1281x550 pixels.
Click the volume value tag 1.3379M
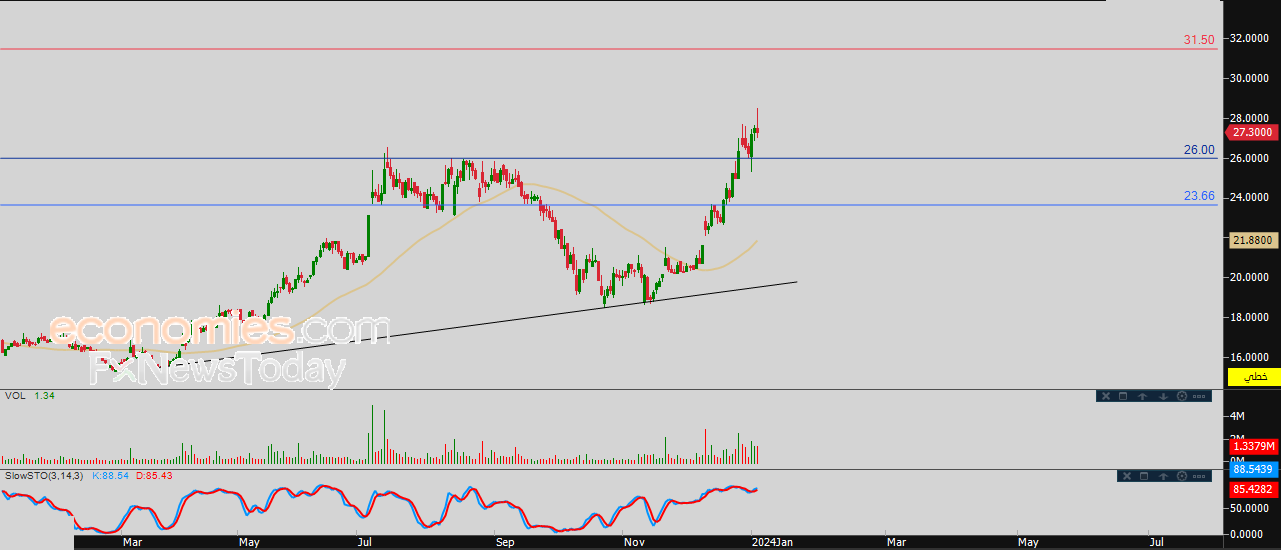[1253, 446]
